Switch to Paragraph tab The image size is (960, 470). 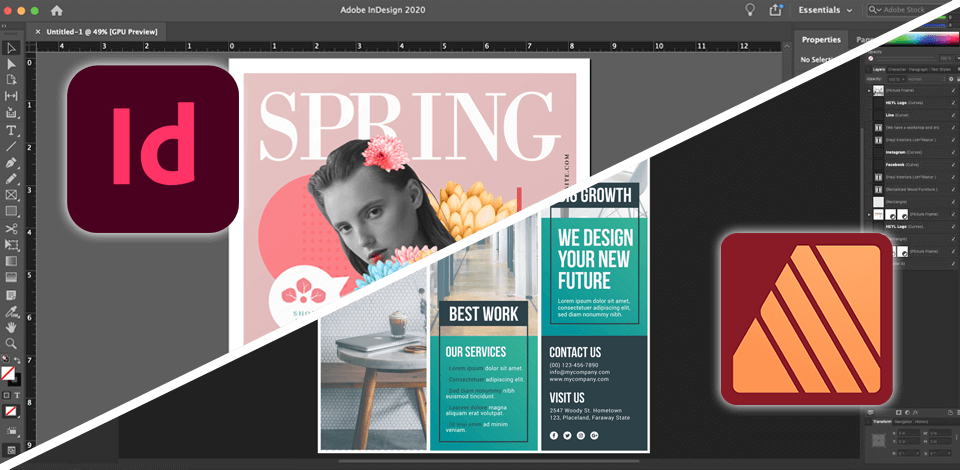pyautogui.click(x=918, y=70)
